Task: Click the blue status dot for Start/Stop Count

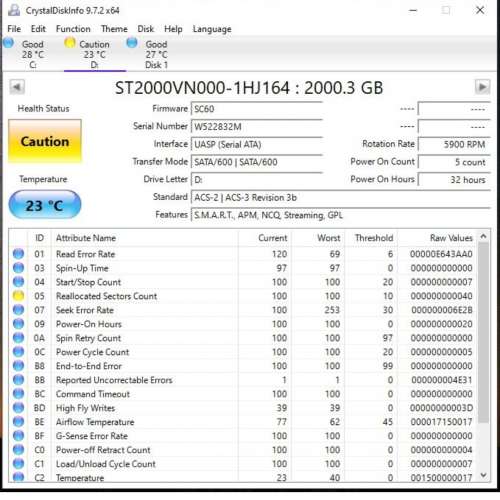Action: click(18, 282)
